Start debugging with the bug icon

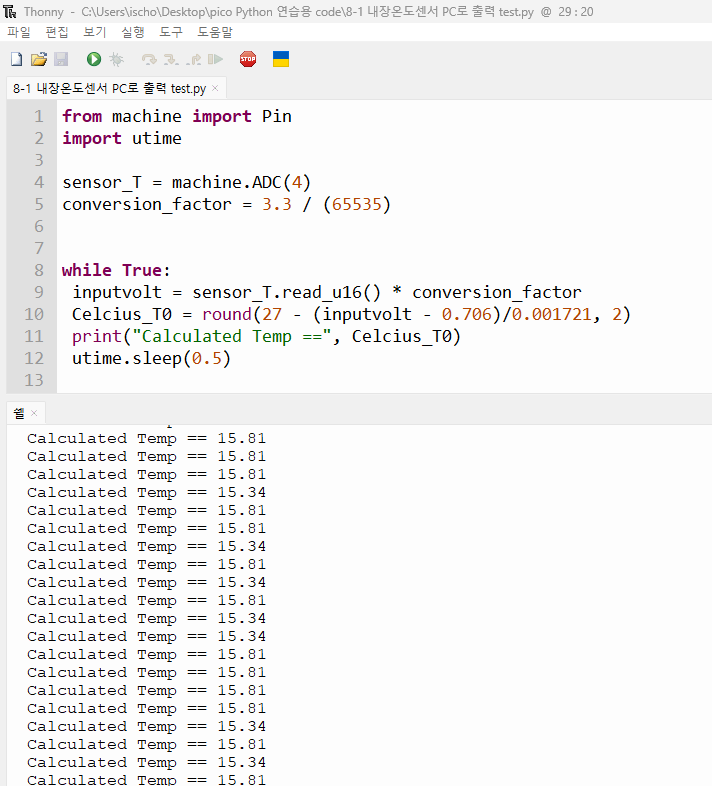116,59
